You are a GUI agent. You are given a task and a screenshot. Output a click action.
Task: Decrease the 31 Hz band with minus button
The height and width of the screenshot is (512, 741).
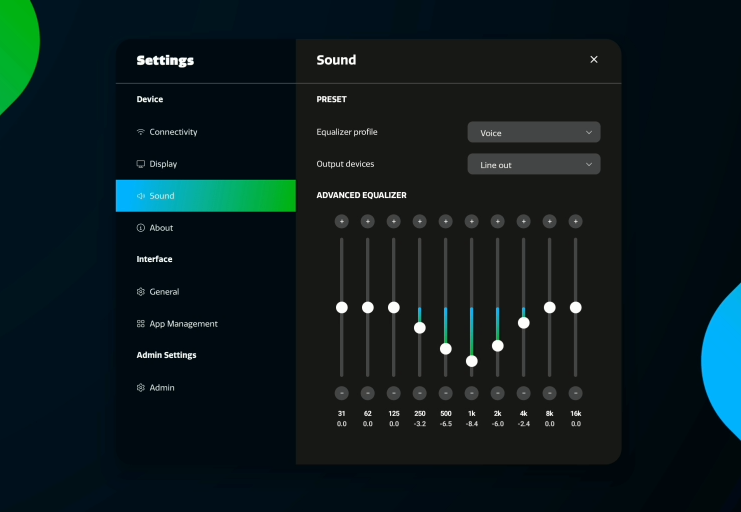[342, 393]
